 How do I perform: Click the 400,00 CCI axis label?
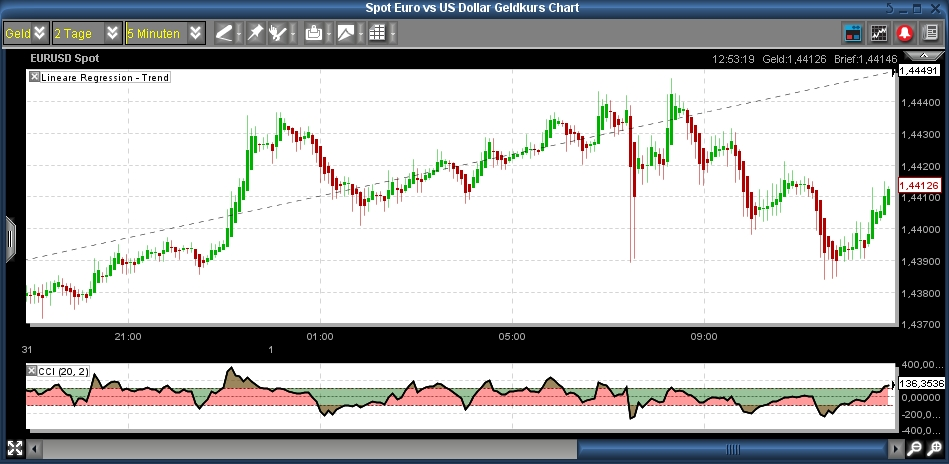tap(921, 365)
